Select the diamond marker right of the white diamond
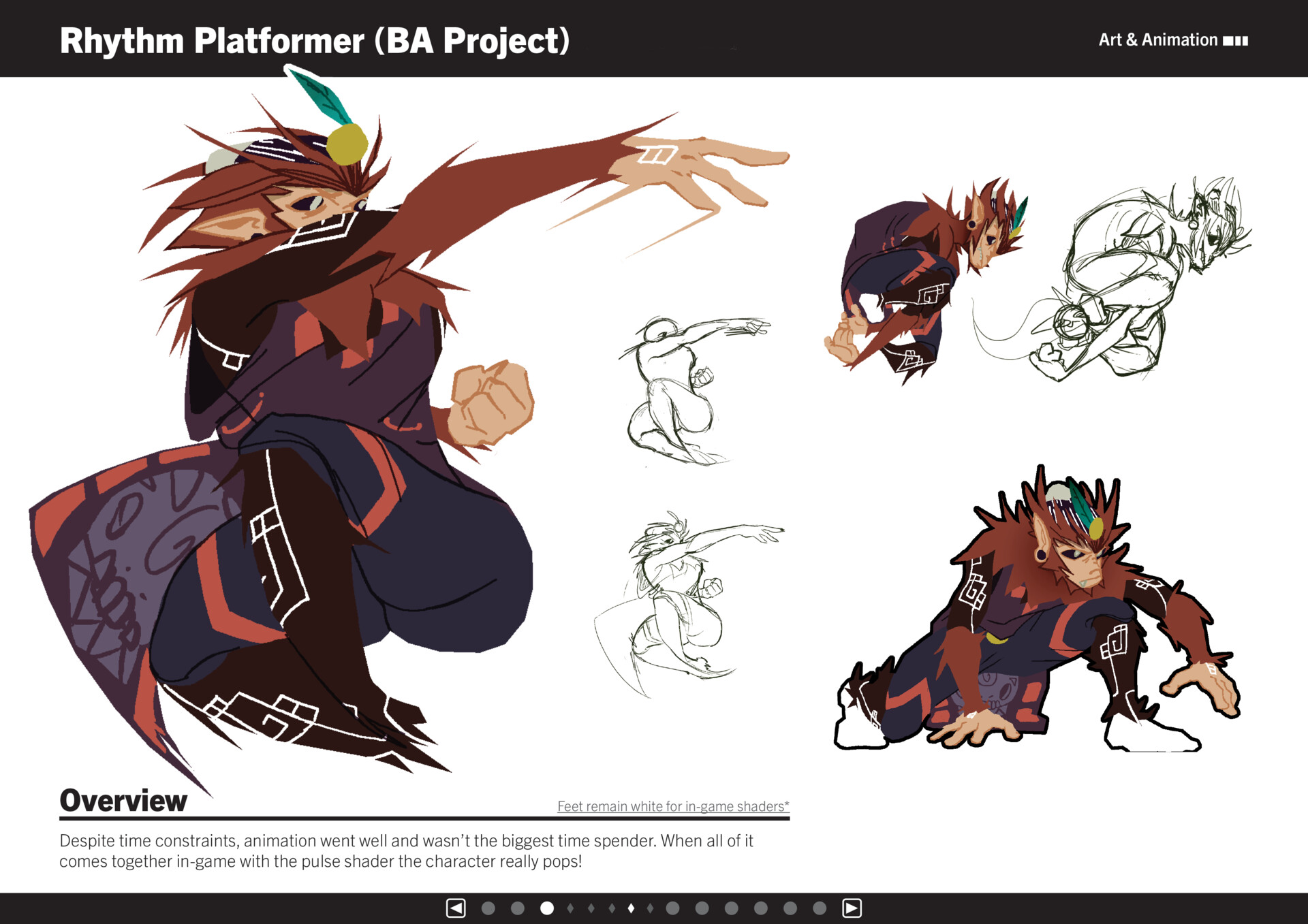This screenshot has height=924, width=1308. [650, 907]
